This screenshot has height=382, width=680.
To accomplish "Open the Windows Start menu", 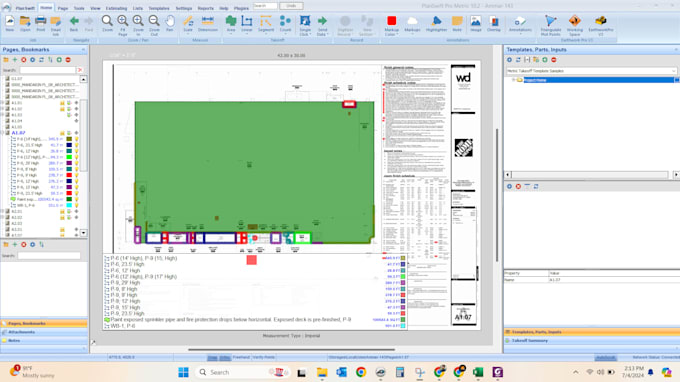I will (x=183, y=372).
